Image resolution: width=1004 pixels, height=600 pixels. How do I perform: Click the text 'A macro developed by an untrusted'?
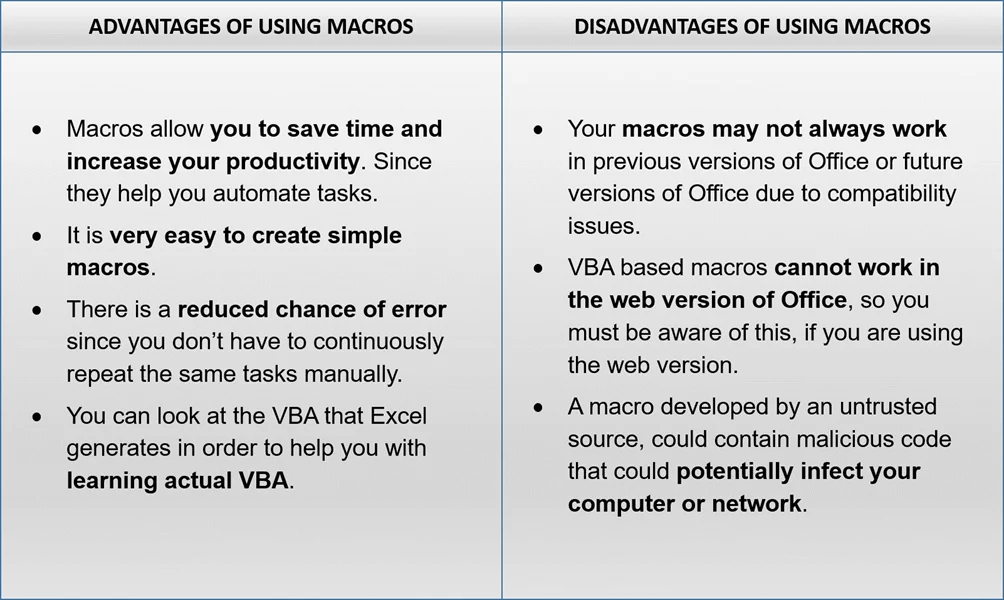click(752, 406)
